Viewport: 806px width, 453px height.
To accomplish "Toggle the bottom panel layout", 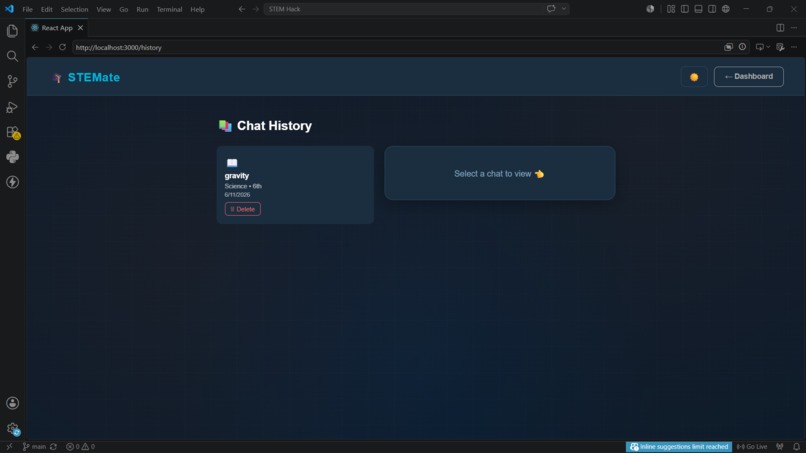I will tap(698, 9).
